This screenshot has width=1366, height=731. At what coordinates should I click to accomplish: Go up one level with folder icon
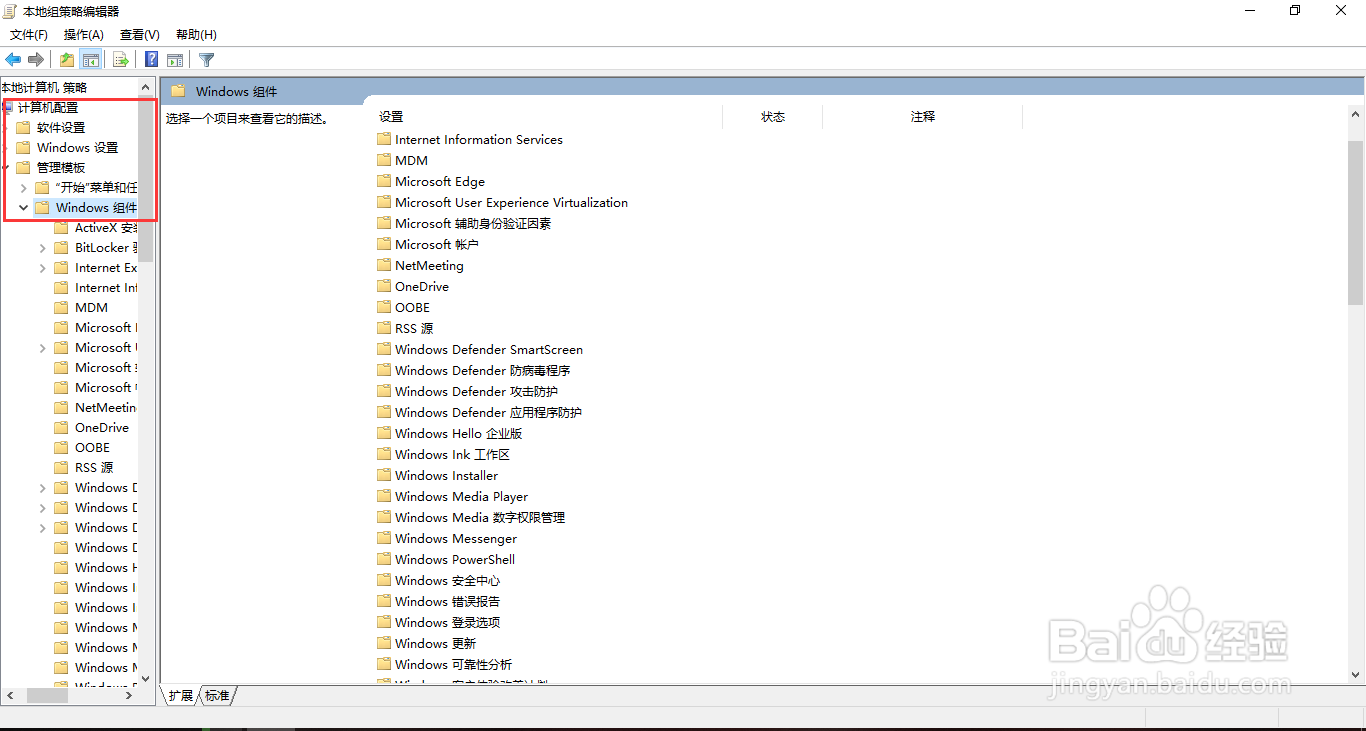[67, 60]
